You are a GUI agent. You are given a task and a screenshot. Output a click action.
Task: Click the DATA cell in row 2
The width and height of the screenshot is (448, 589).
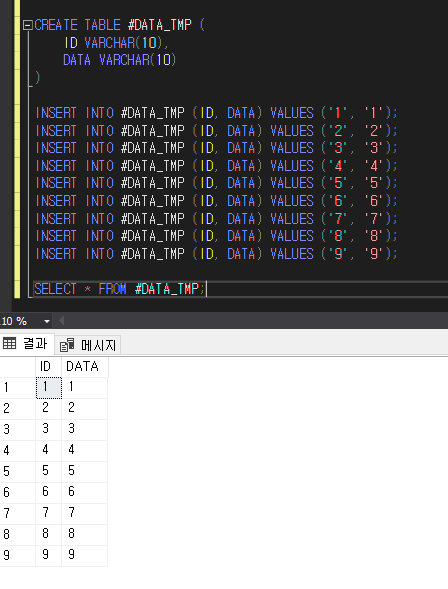click(84, 408)
